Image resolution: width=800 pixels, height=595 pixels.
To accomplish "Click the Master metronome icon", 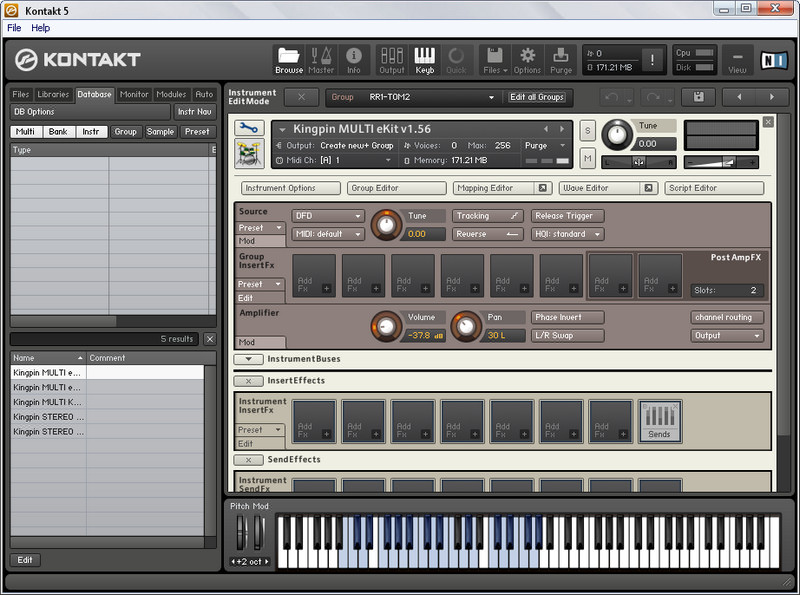I will tap(321, 59).
